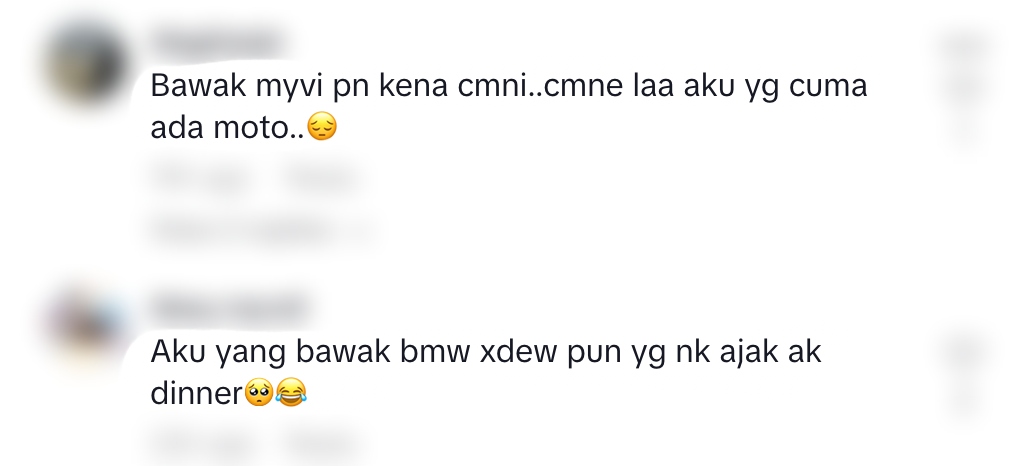1036x466 pixels.
Task: Tap the timestamp under the 'ada moto..' comment
Action: pyautogui.click(x=202, y=177)
